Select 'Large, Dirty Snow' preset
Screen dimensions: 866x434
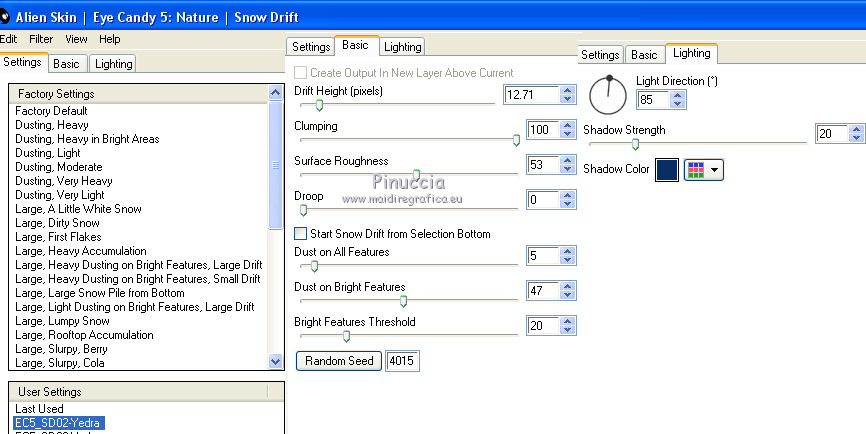point(57,223)
